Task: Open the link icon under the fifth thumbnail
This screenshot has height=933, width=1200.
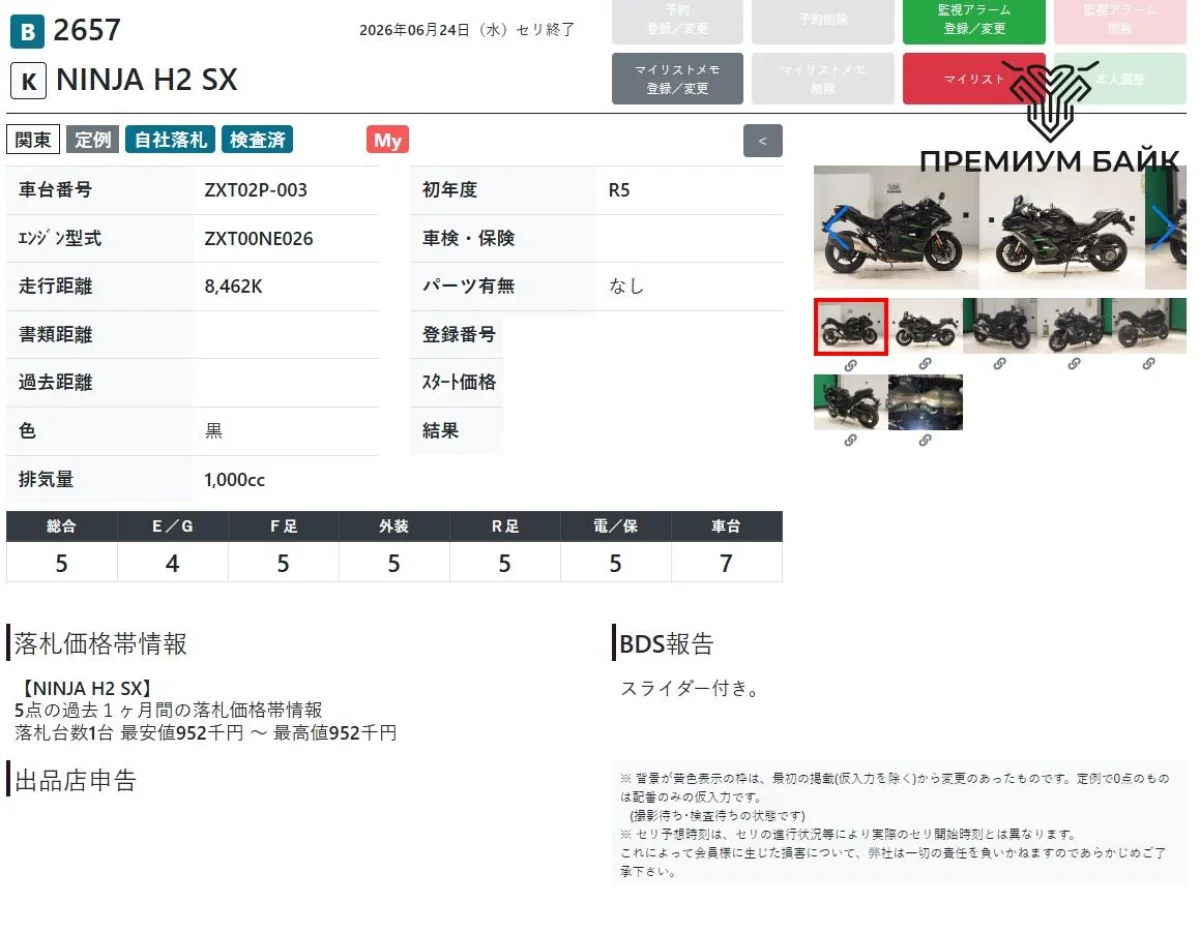Action: point(1149,365)
